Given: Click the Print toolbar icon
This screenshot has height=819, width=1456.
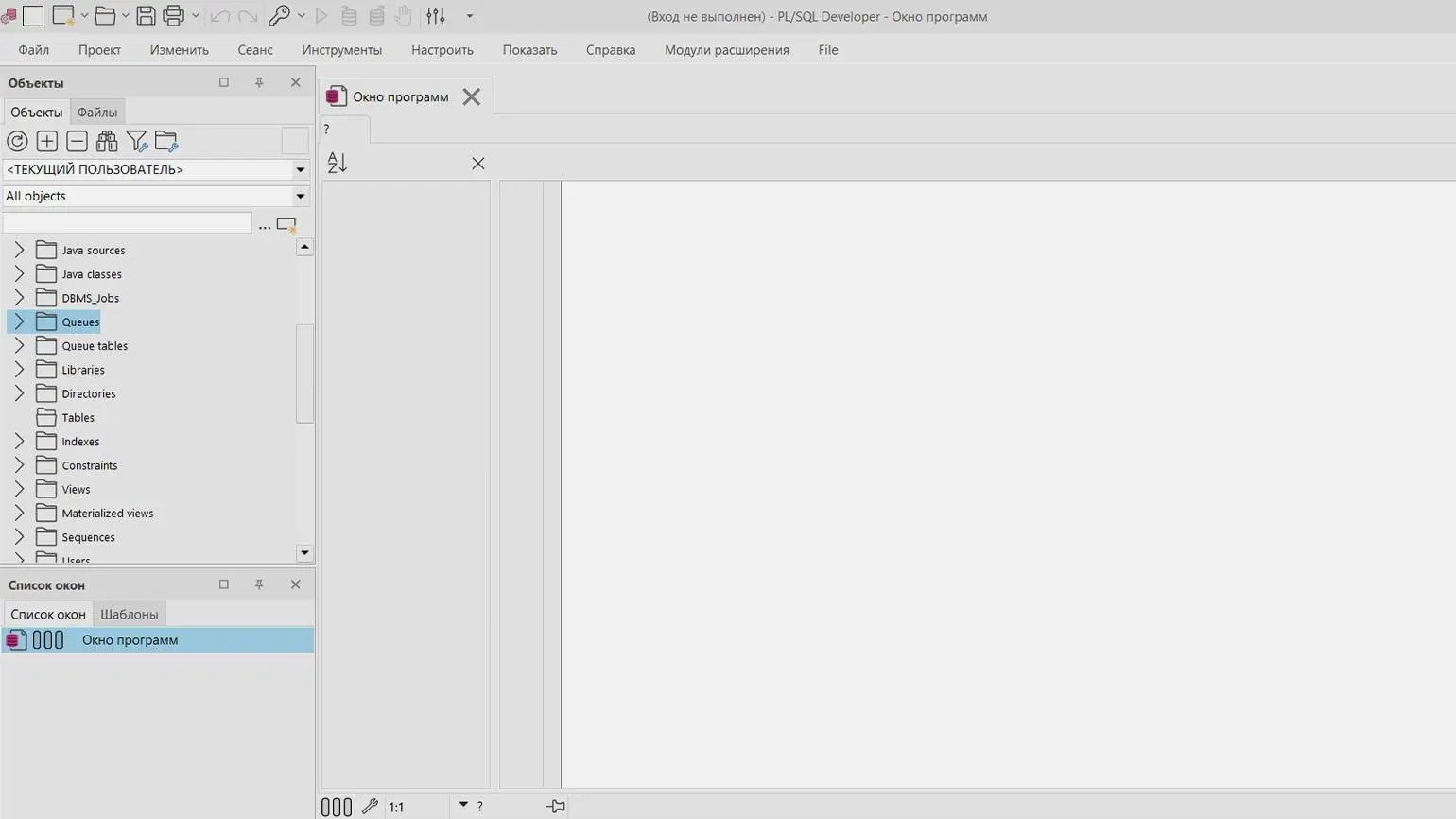Looking at the screenshot, I should (x=174, y=16).
